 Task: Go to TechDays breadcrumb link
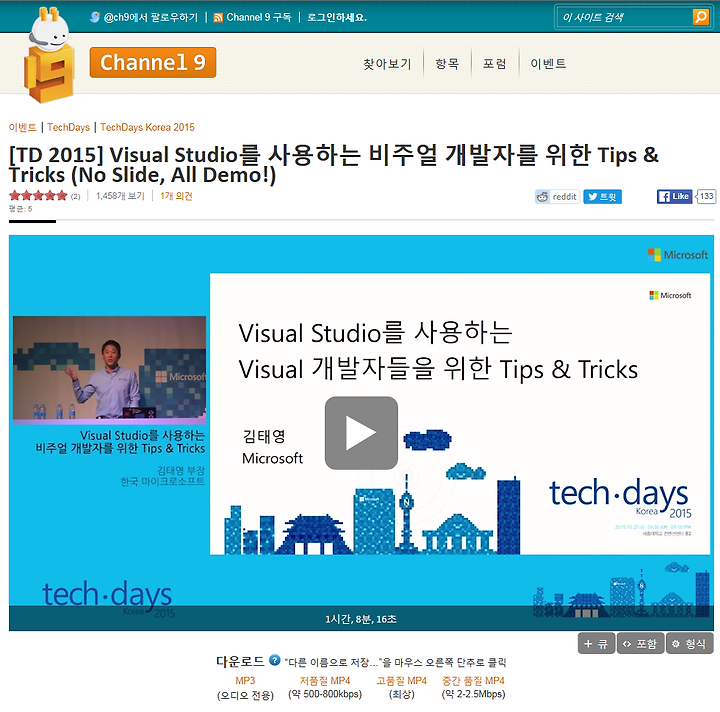click(68, 127)
